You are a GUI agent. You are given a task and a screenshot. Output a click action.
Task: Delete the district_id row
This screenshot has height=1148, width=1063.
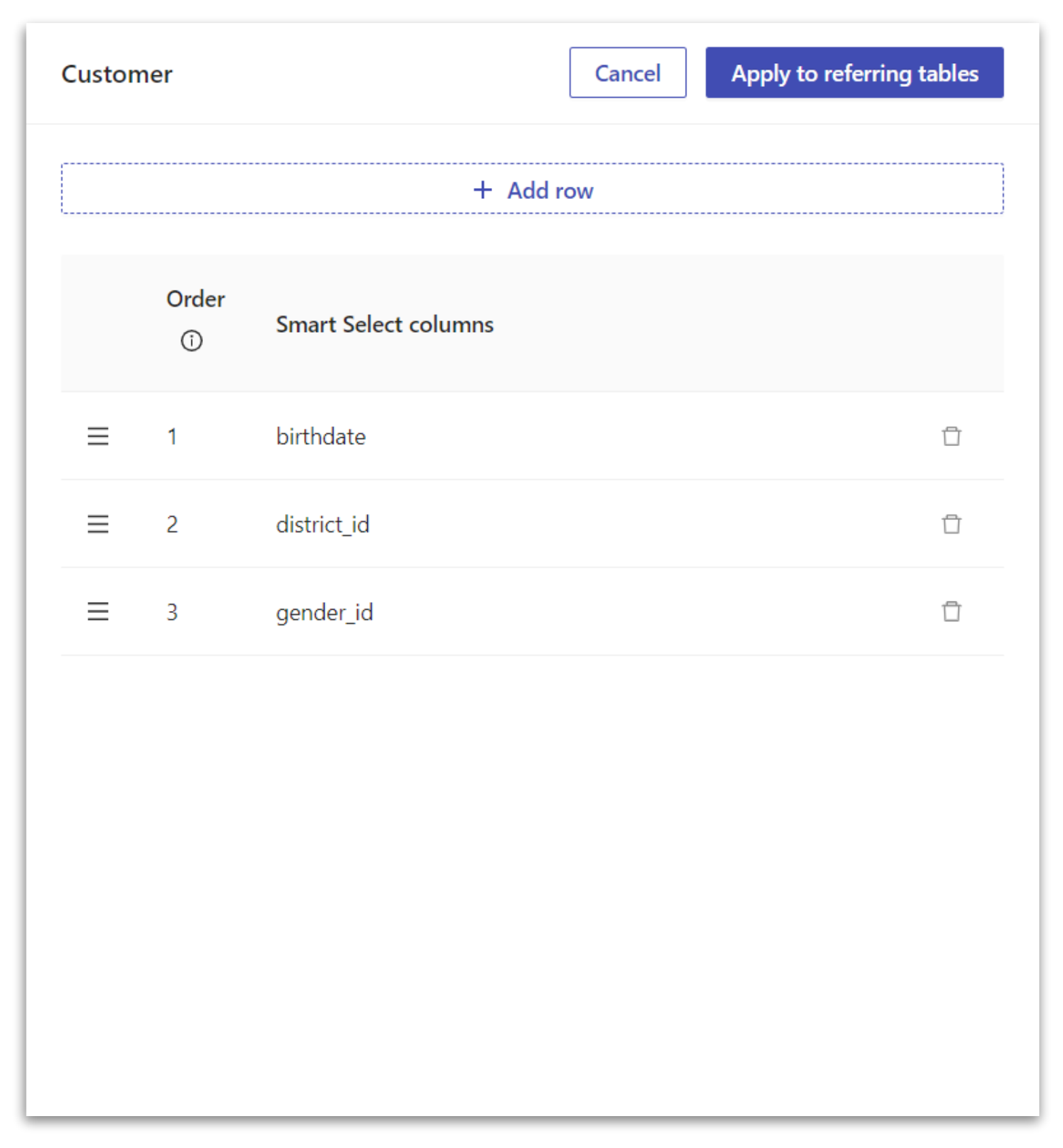951,523
